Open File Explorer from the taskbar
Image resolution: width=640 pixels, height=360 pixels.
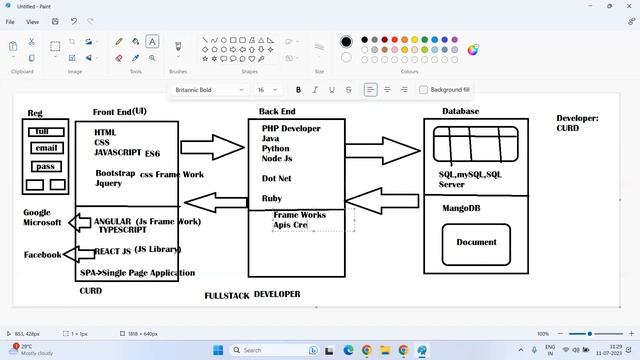(x=385, y=350)
